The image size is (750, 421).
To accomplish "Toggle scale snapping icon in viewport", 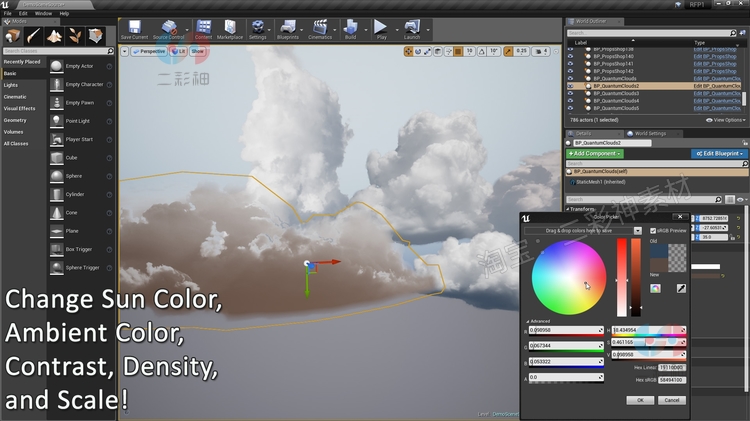I will click(x=508, y=51).
